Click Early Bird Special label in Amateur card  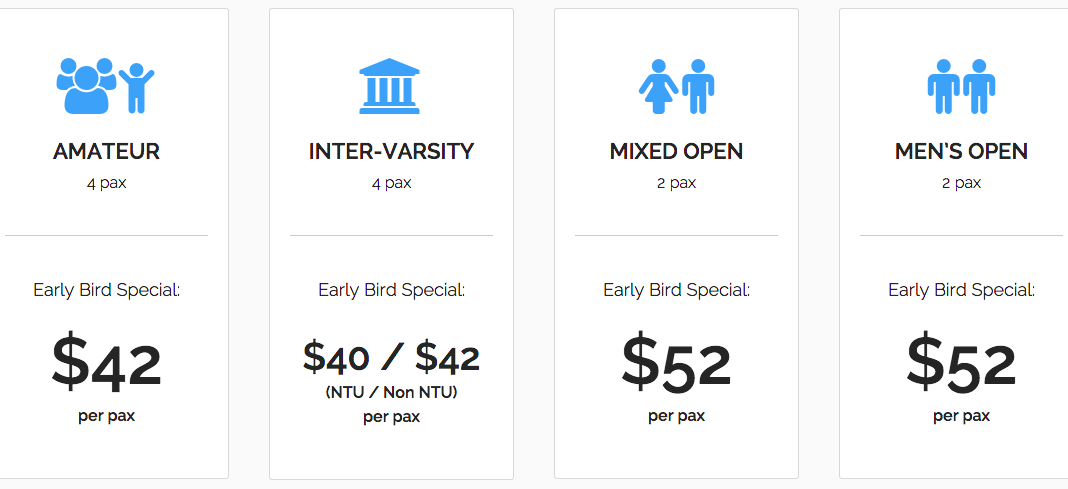[x=106, y=291]
